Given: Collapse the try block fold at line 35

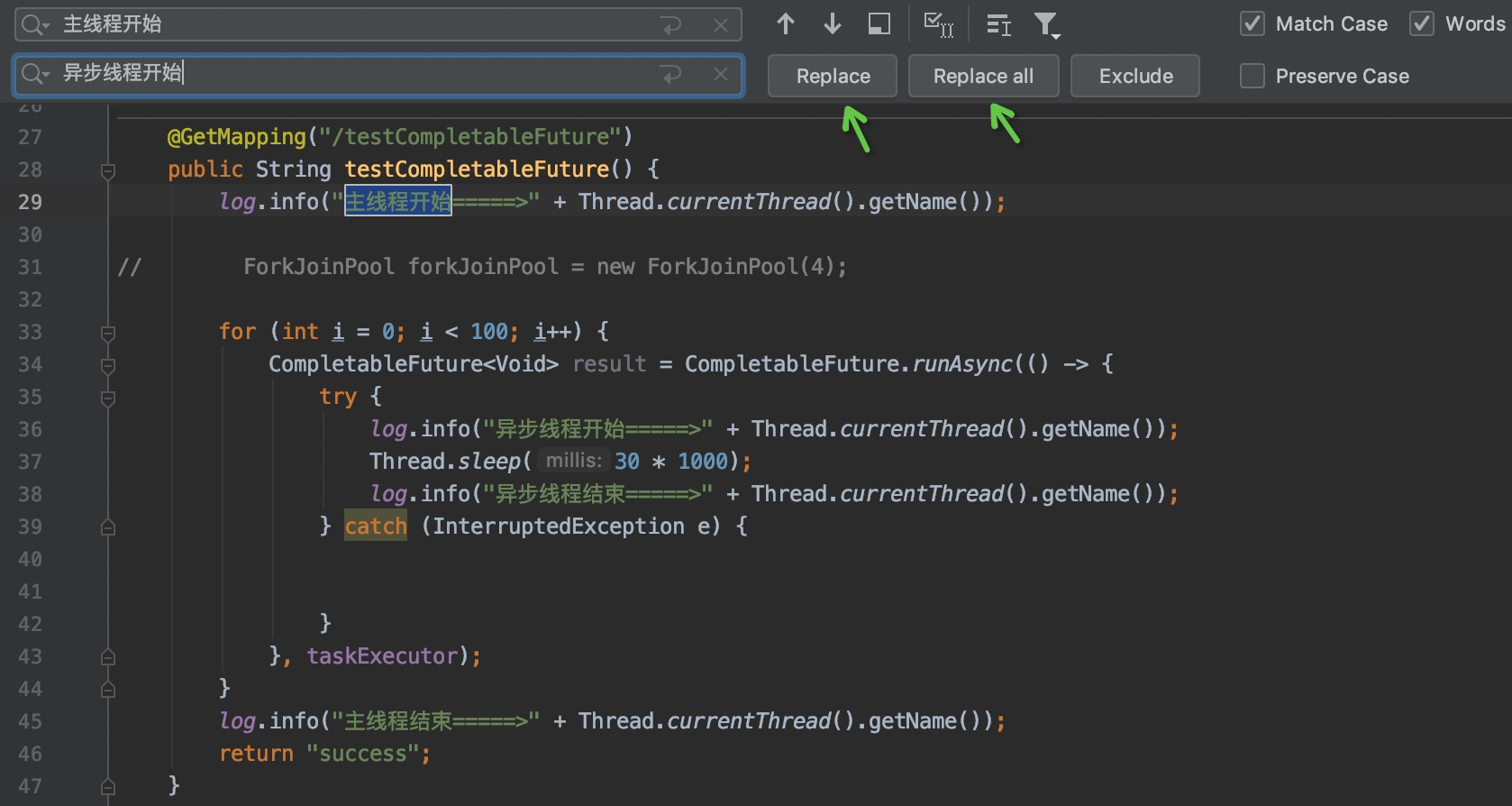Looking at the screenshot, I should point(108,398).
